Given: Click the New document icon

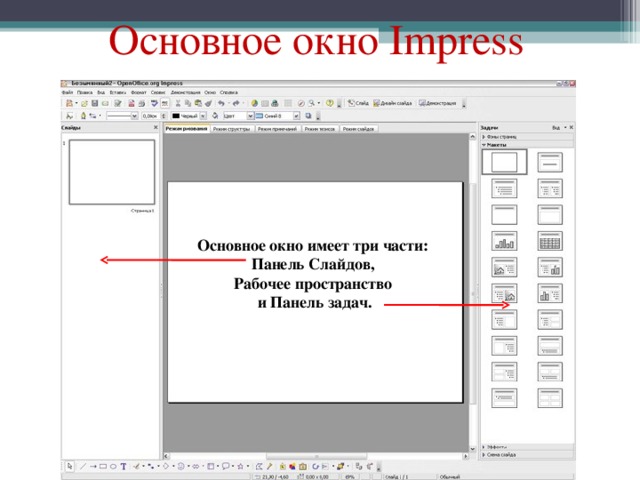Looking at the screenshot, I should [69, 104].
